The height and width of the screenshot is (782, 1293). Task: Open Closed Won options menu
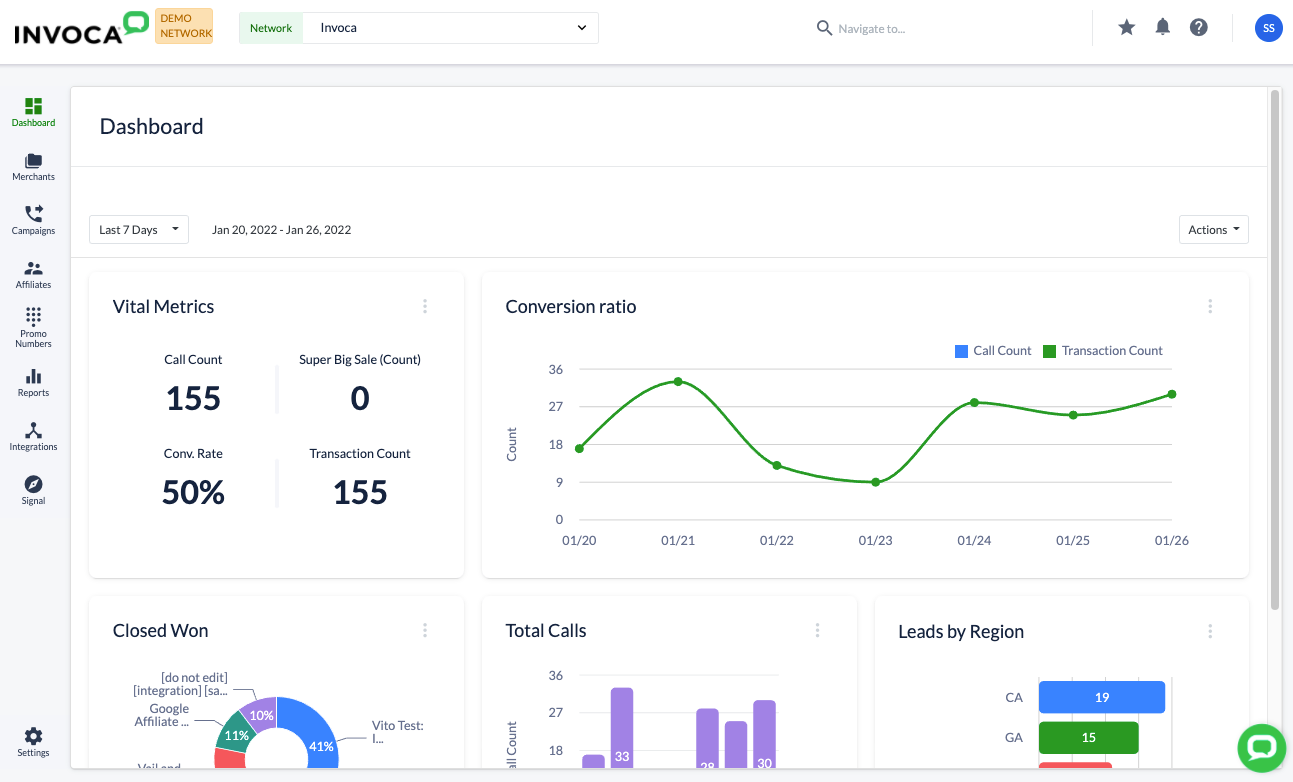pyautogui.click(x=425, y=630)
